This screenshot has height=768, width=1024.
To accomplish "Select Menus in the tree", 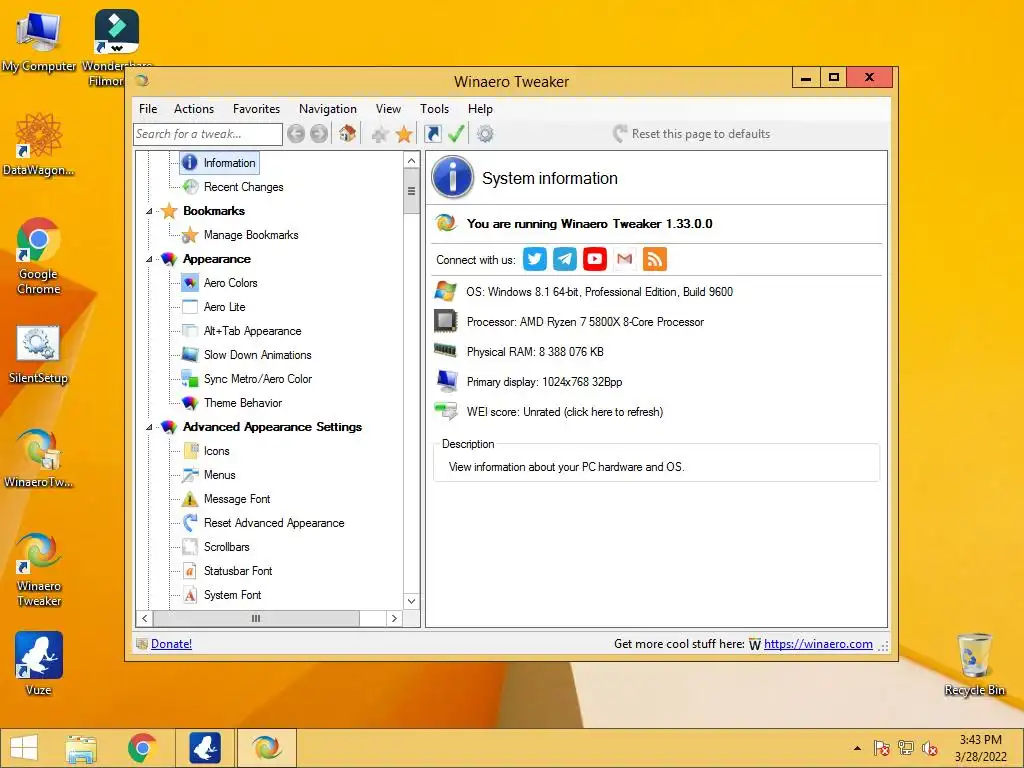I will point(219,475).
